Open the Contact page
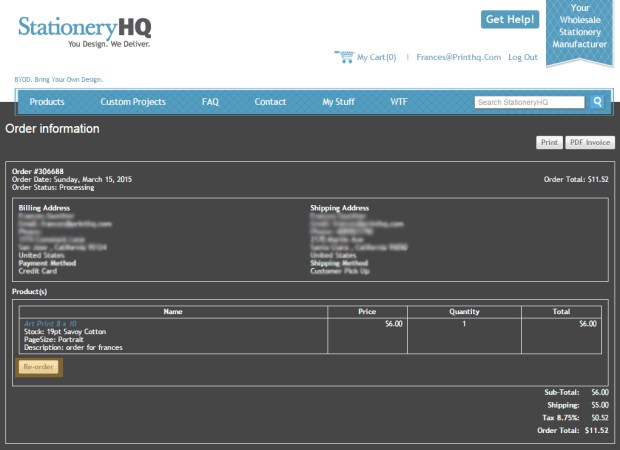 click(270, 102)
